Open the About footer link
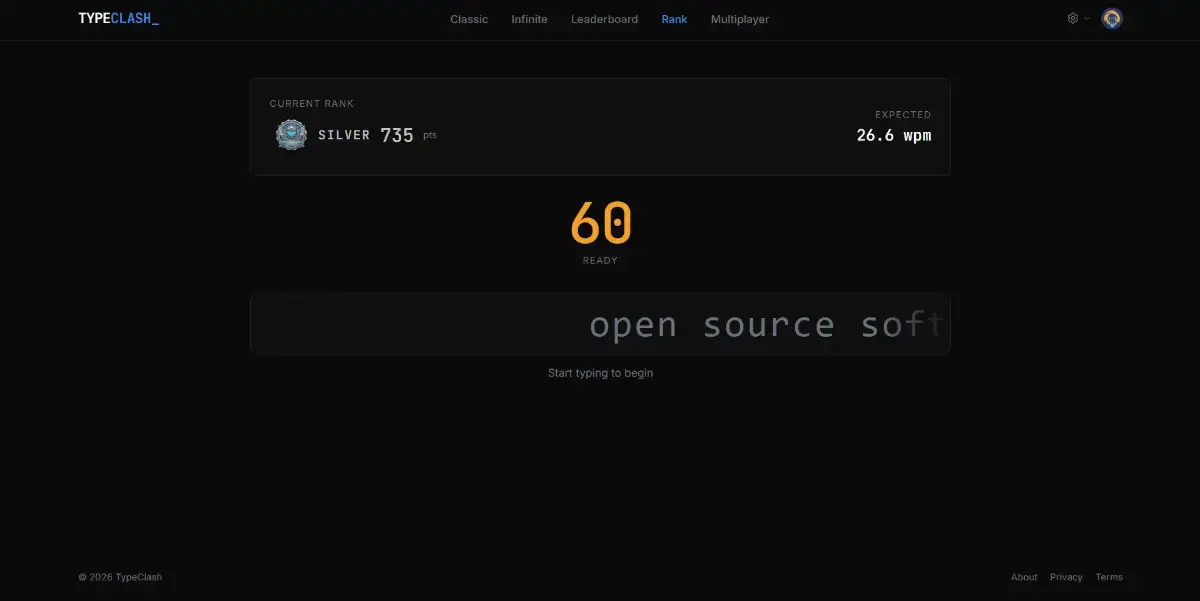The width and height of the screenshot is (1200, 601). [x=1024, y=577]
